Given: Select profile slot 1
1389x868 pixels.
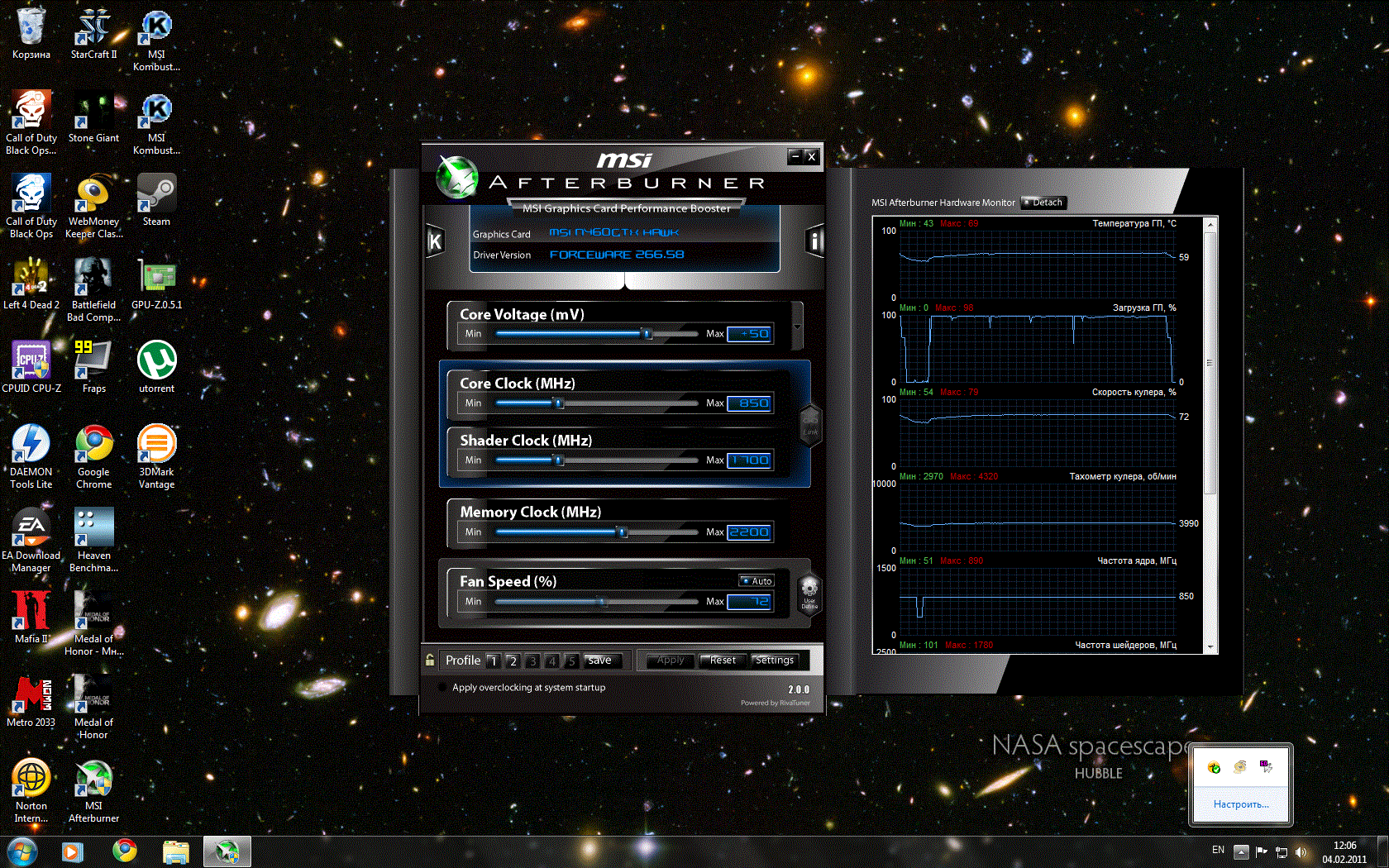Looking at the screenshot, I should coord(494,661).
